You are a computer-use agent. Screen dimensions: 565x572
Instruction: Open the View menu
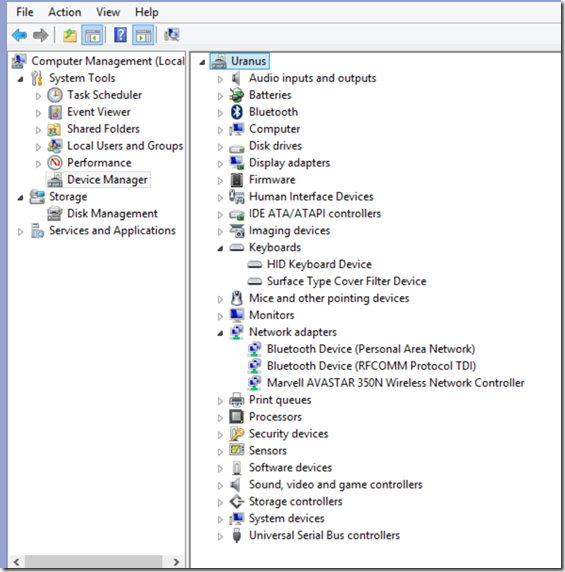108,12
